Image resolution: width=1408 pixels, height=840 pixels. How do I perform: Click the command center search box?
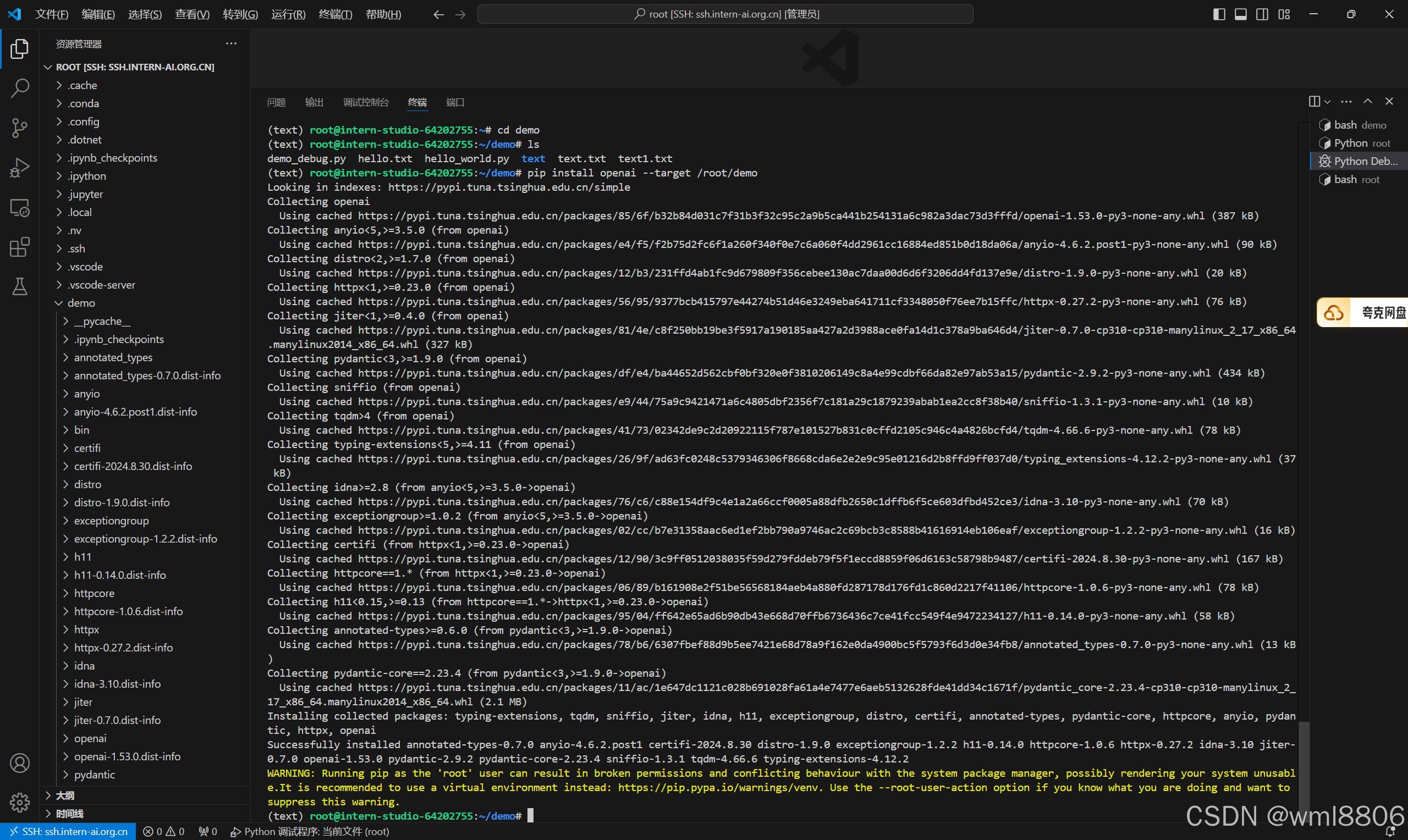[725, 14]
